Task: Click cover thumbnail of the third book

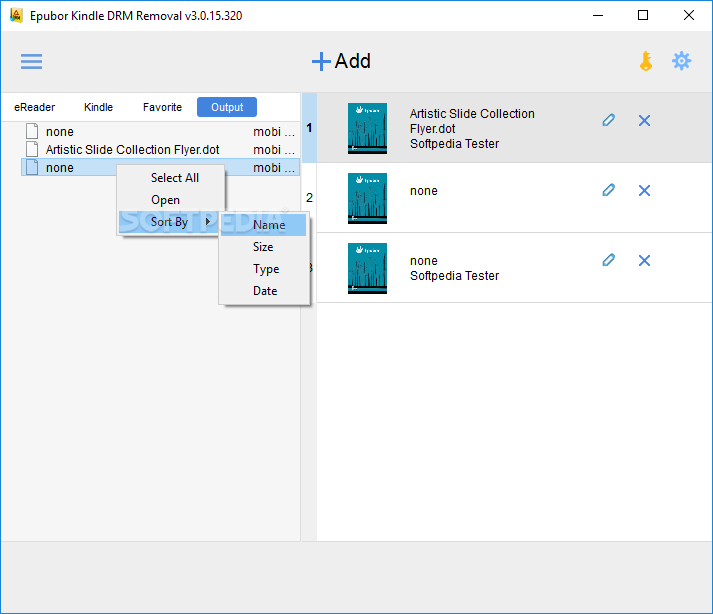Action: tap(367, 268)
